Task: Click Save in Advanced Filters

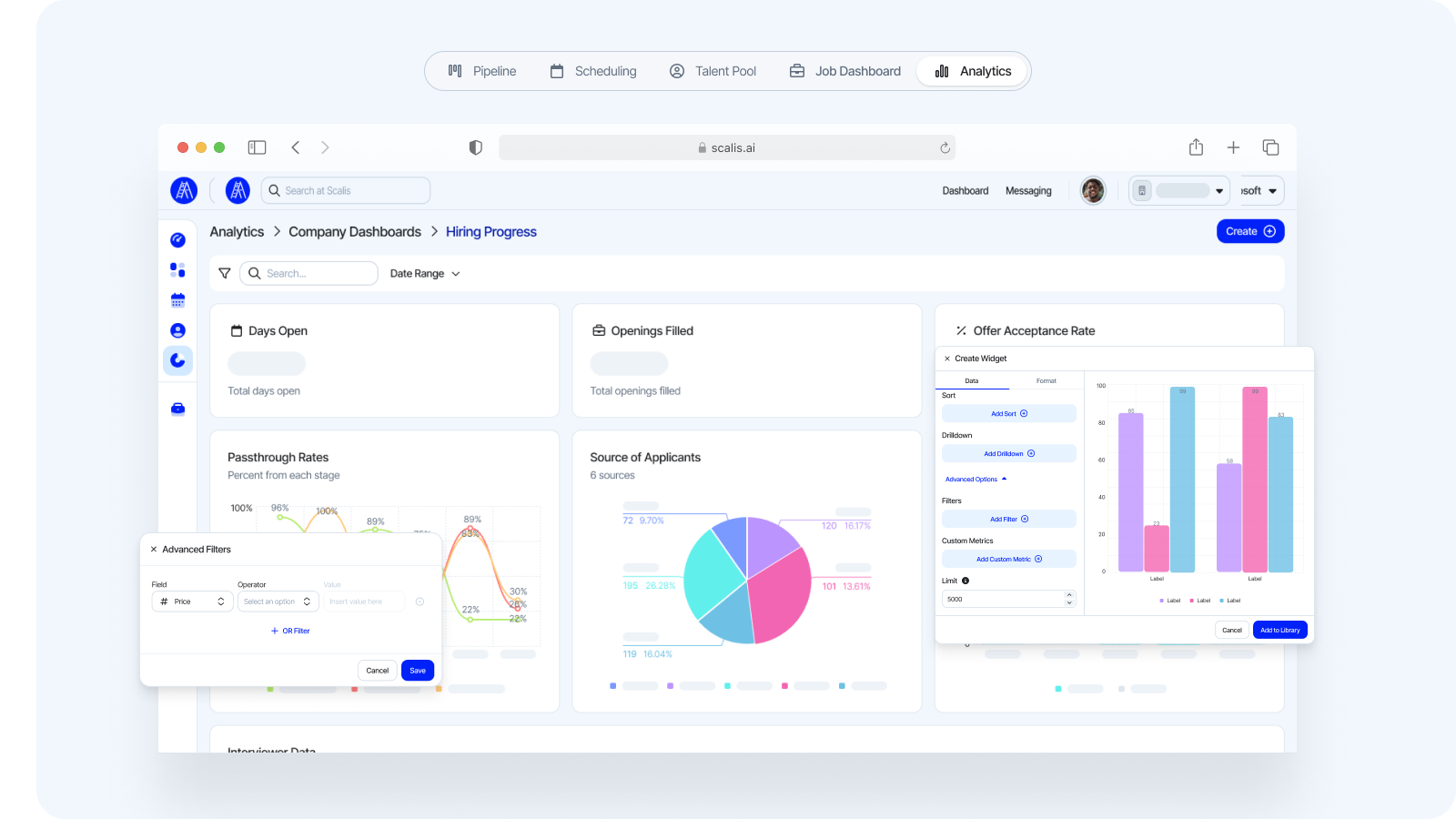Action: tap(418, 671)
